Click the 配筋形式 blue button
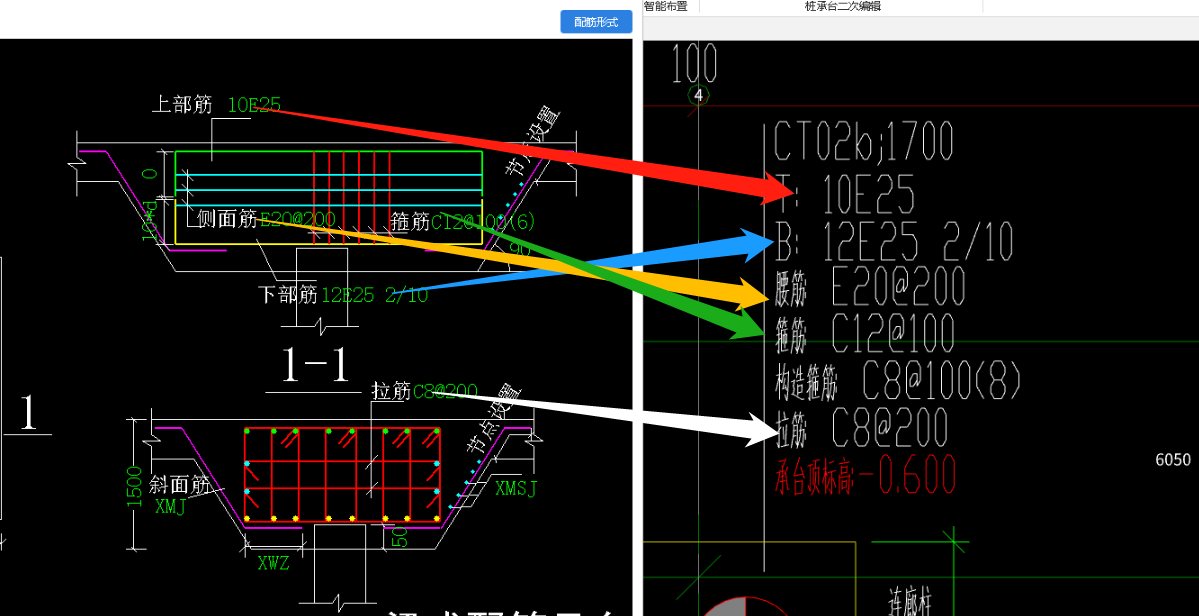Image resolution: width=1199 pixels, height=616 pixels. click(596, 21)
